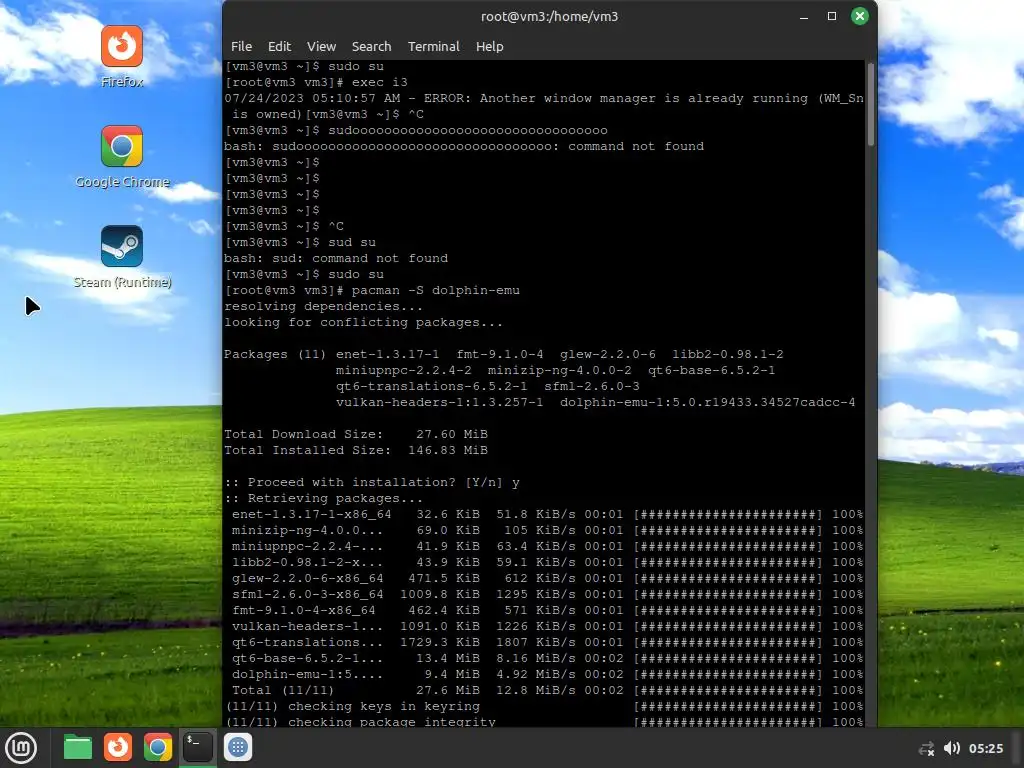The width and height of the screenshot is (1024, 768).
Task: Click the terminal title bar text
Action: pos(549,16)
